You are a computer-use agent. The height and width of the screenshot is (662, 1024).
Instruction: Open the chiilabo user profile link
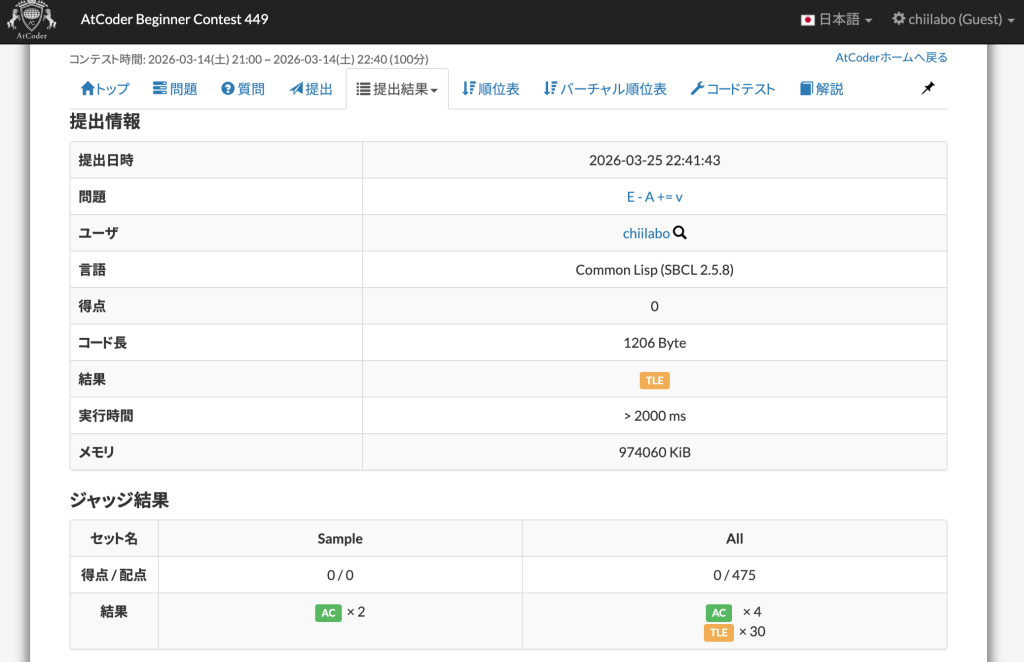click(646, 233)
